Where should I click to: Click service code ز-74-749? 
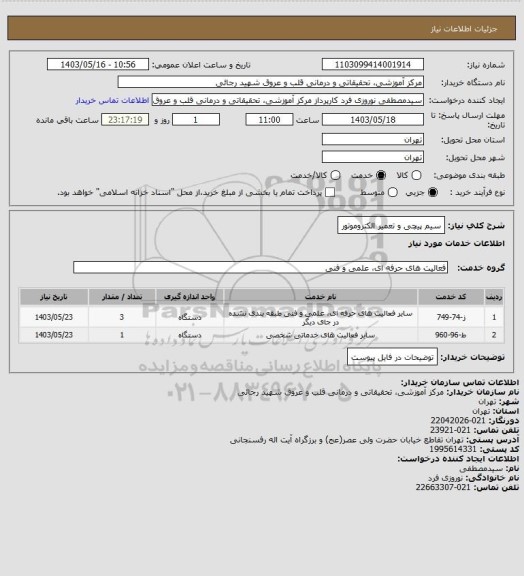tap(451, 317)
